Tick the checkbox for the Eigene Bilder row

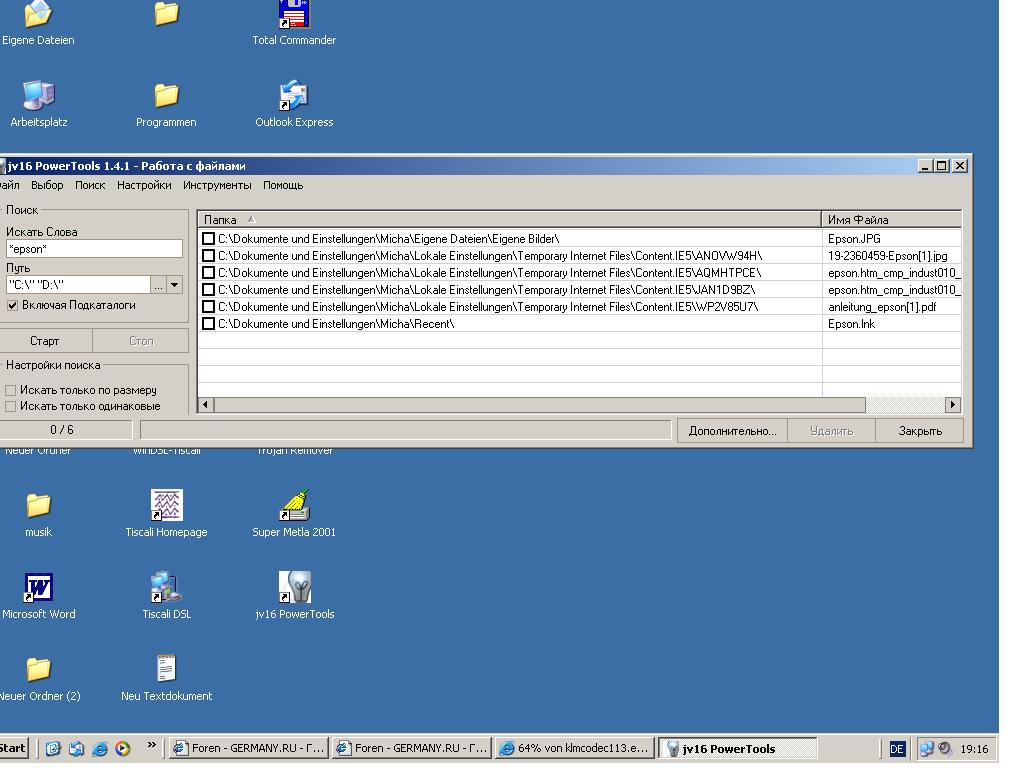(x=208, y=238)
